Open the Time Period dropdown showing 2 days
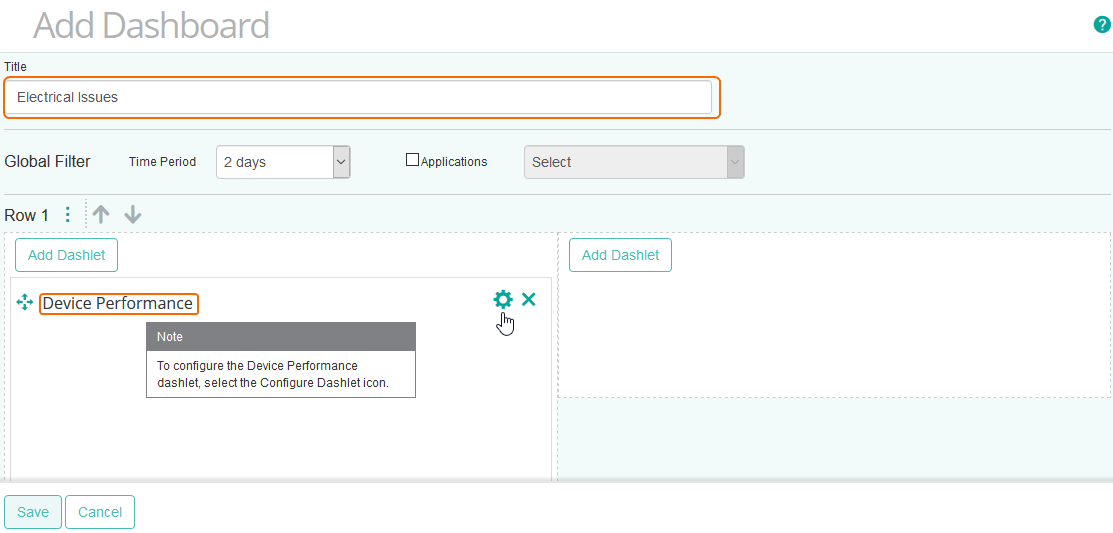 [283, 162]
